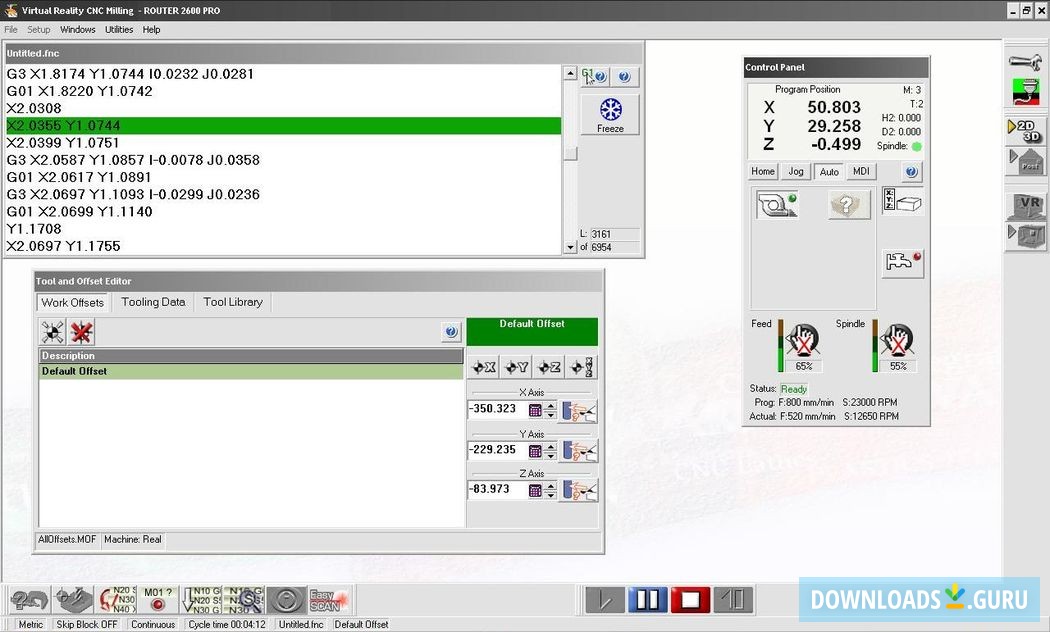
Task: Toggle dust extraction fan in Control Panel
Action: 777,205
